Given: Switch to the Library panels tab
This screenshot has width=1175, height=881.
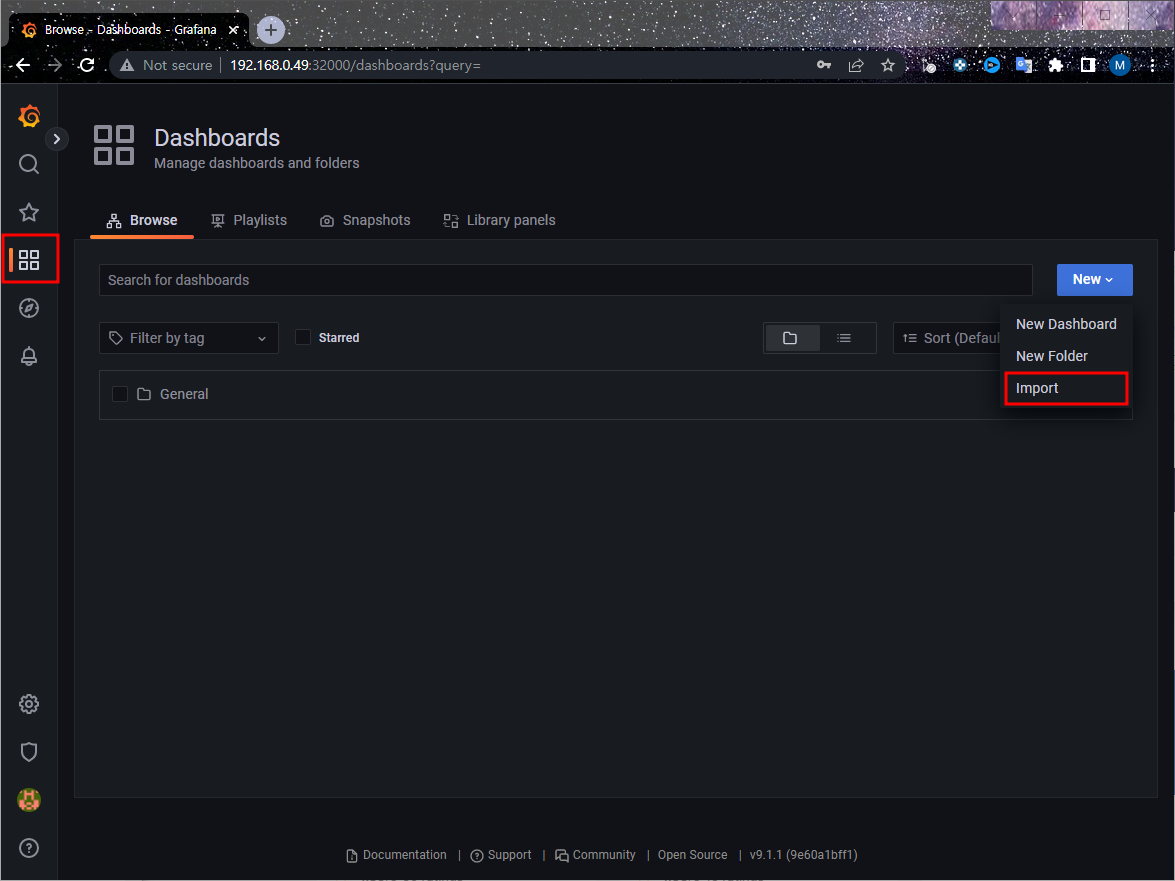Looking at the screenshot, I should [500, 220].
